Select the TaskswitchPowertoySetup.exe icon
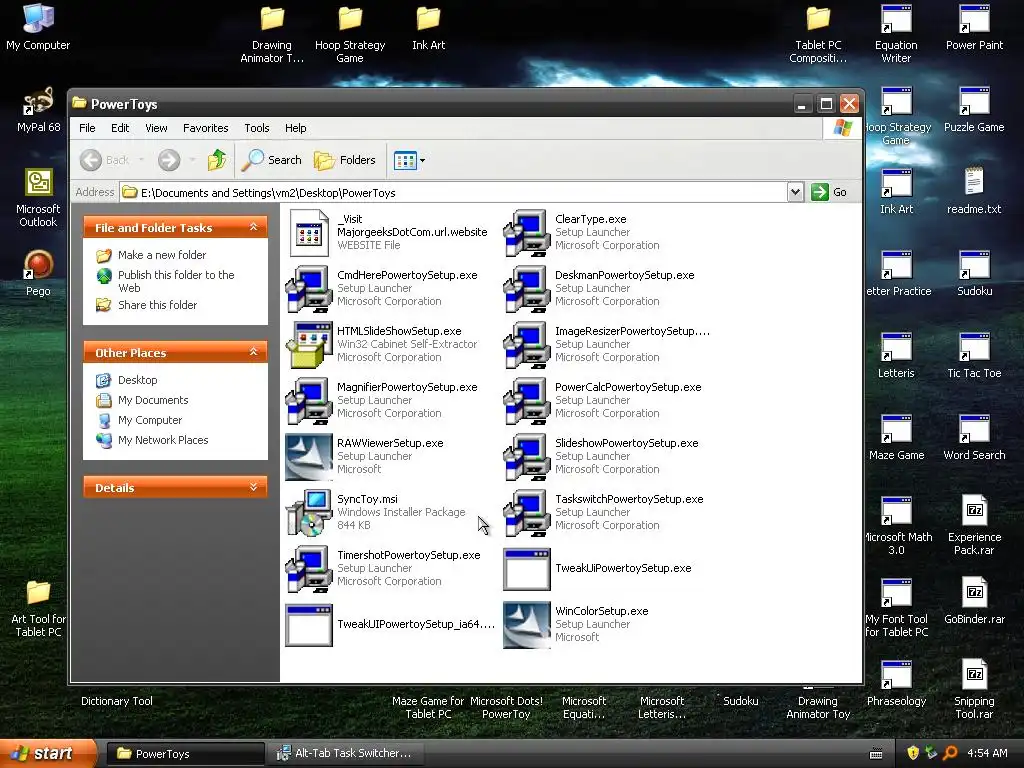Screen dimensions: 1024x768 [526, 513]
